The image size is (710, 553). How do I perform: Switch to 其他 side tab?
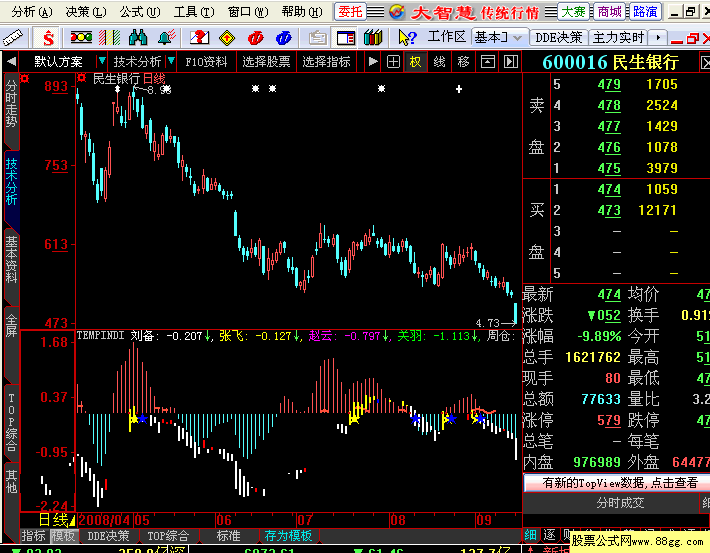(11, 481)
